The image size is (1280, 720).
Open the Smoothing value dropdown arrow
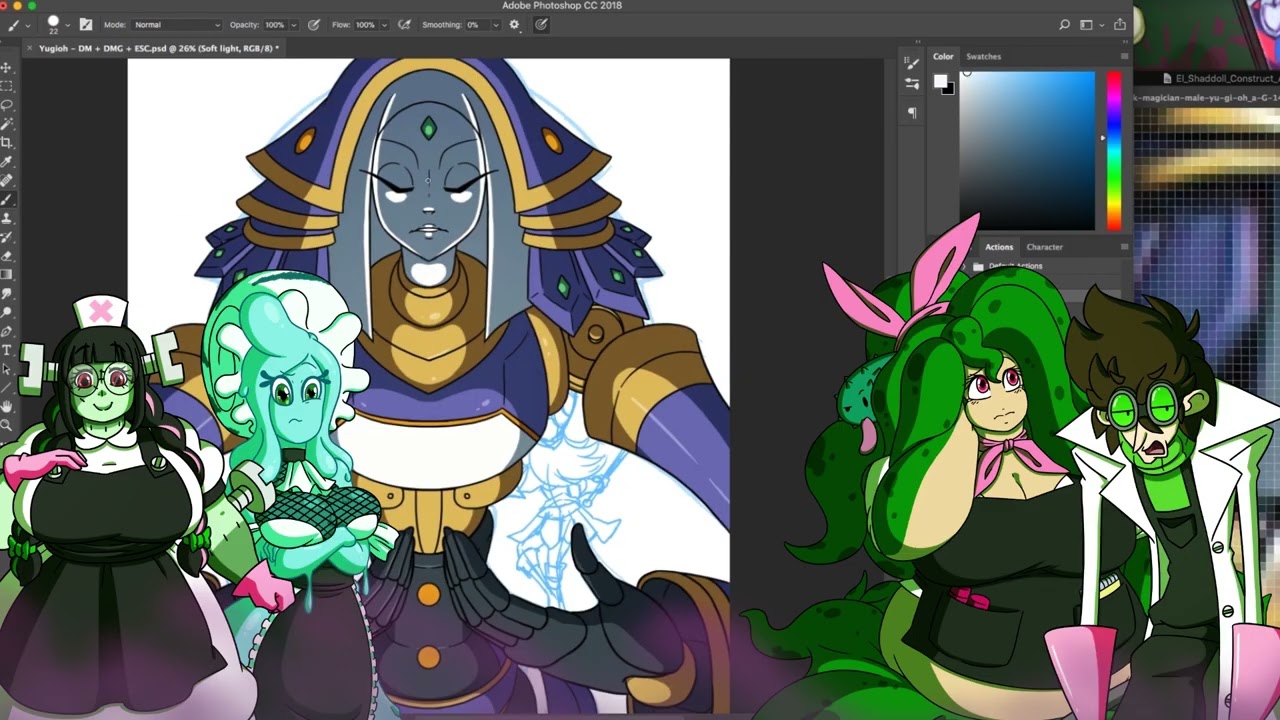pyautogui.click(x=495, y=25)
